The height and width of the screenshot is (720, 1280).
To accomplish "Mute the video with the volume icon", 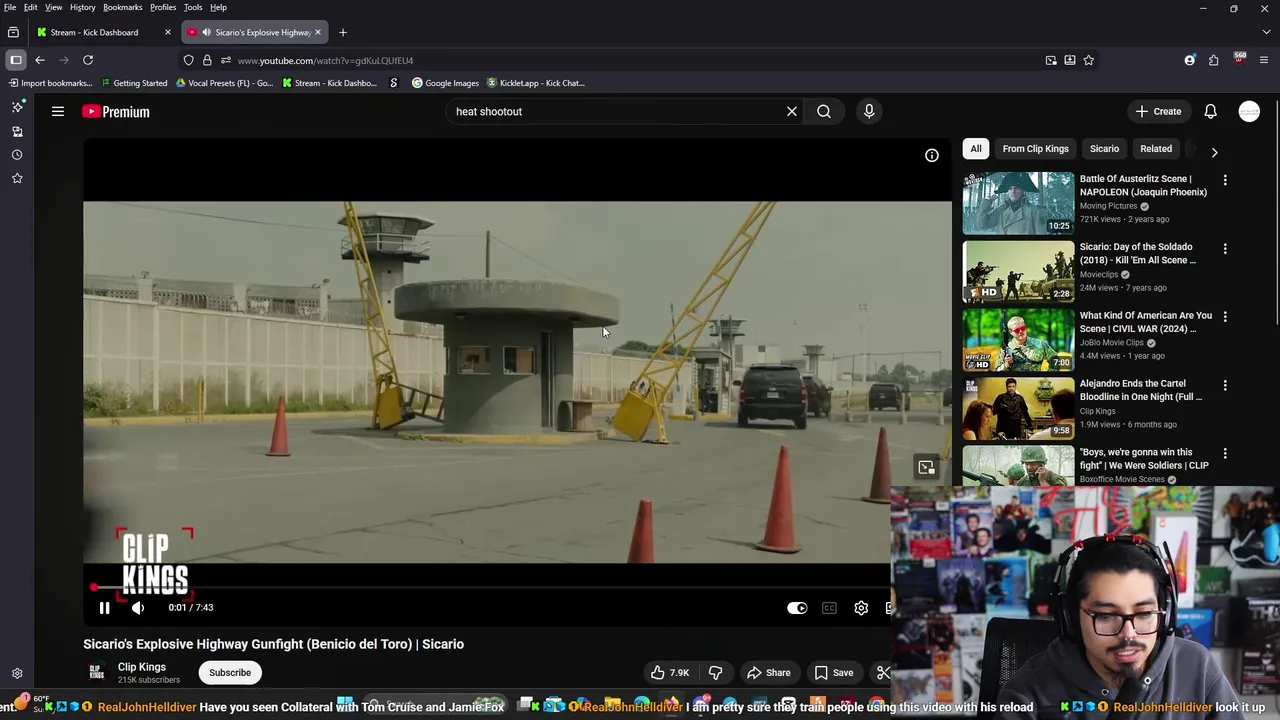I will coord(138,608).
